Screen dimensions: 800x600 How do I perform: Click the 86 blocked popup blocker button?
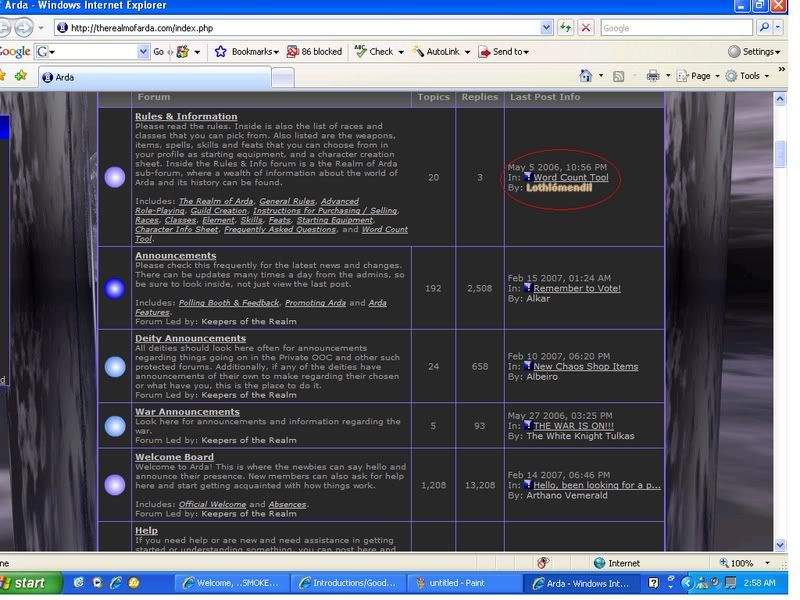point(314,52)
